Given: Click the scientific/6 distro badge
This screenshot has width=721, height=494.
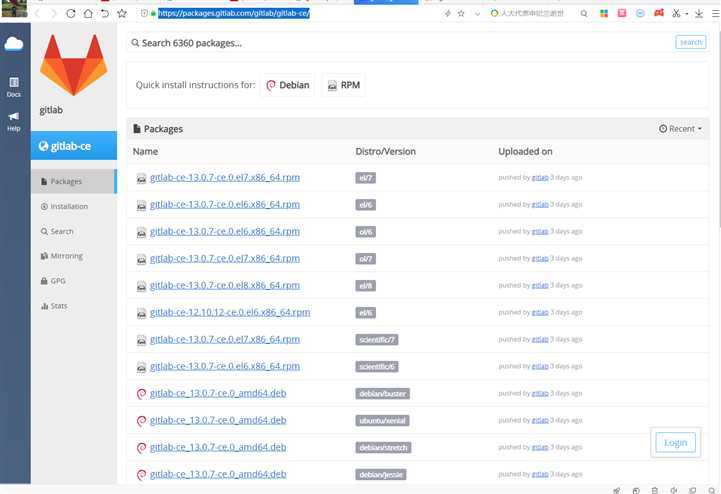Looking at the screenshot, I should [377, 367].
